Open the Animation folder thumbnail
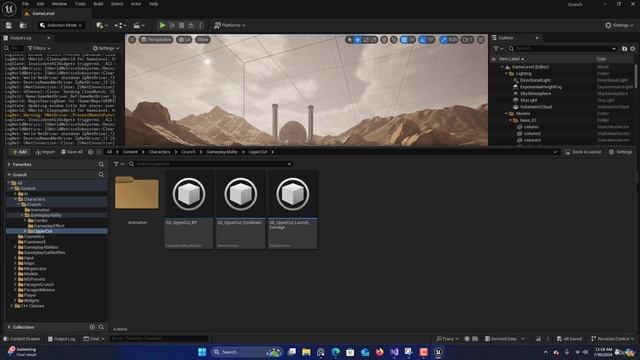Screen dimensions: 640x360 tap(137, 193)
